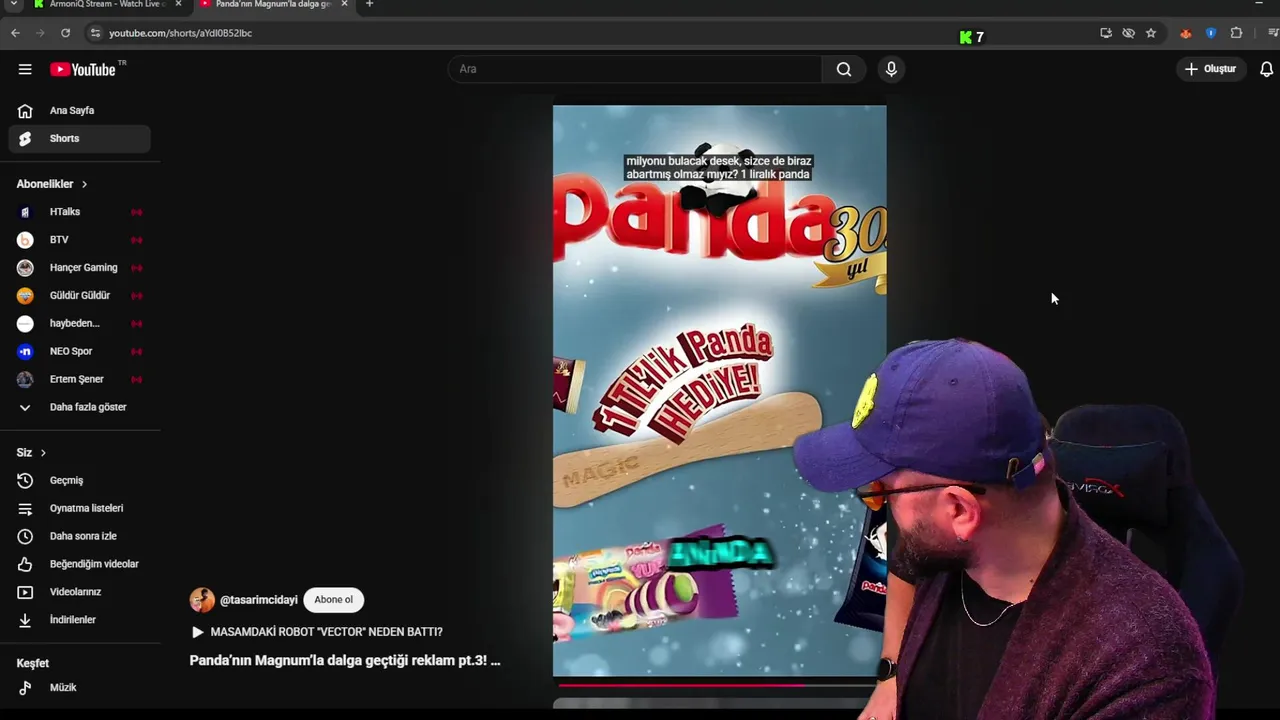Expand the Siz section chevron
The height and width of the screenshot is (720, 1280).
[43, 453]
